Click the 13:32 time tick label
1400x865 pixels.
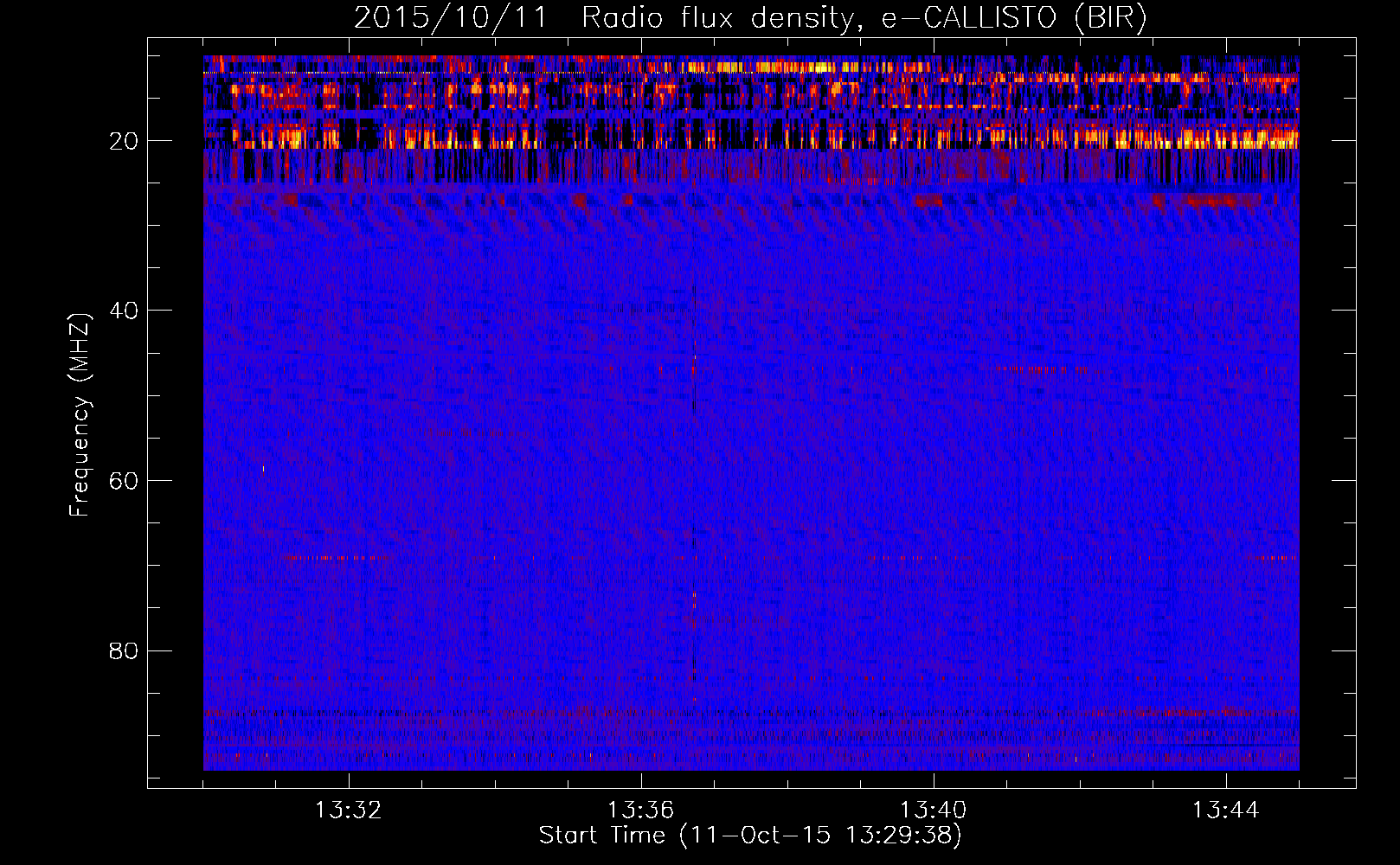coord(349,811)
